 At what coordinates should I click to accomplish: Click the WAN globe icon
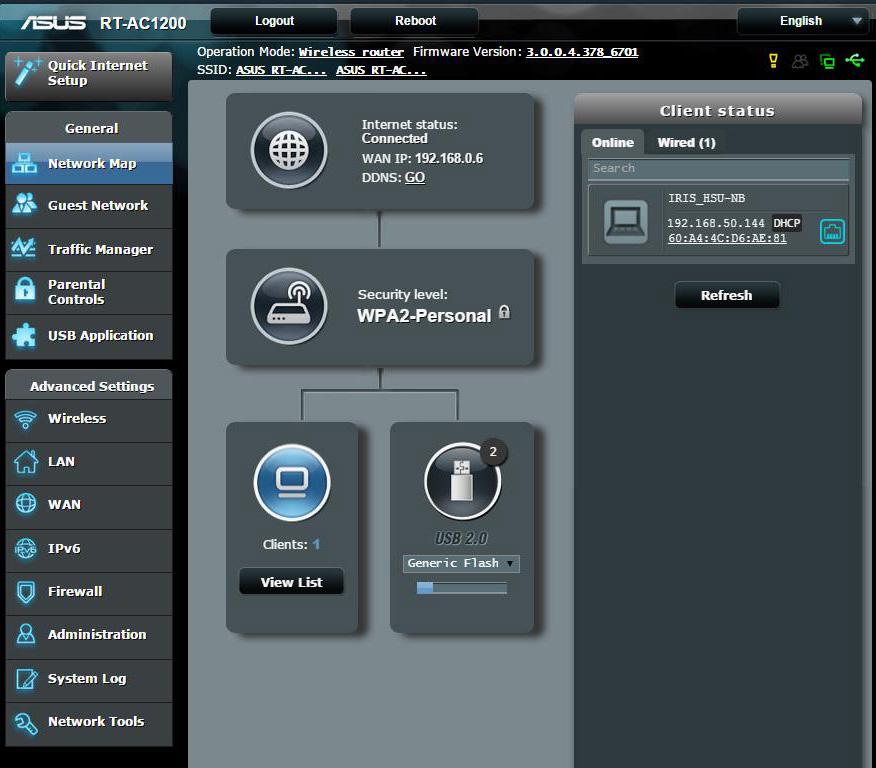pos(26,504)
